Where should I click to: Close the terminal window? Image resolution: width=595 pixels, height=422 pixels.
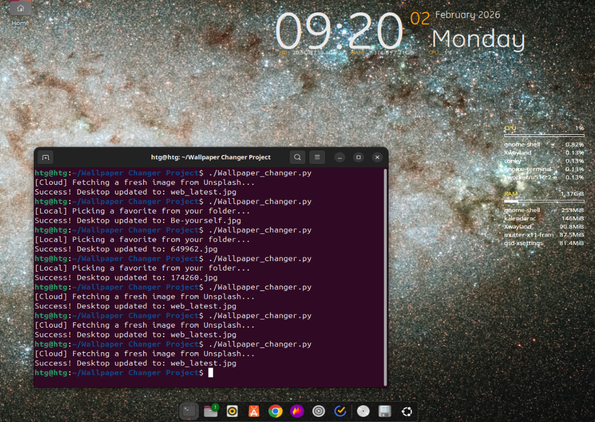pyautogui.click(x=377, y=157)
